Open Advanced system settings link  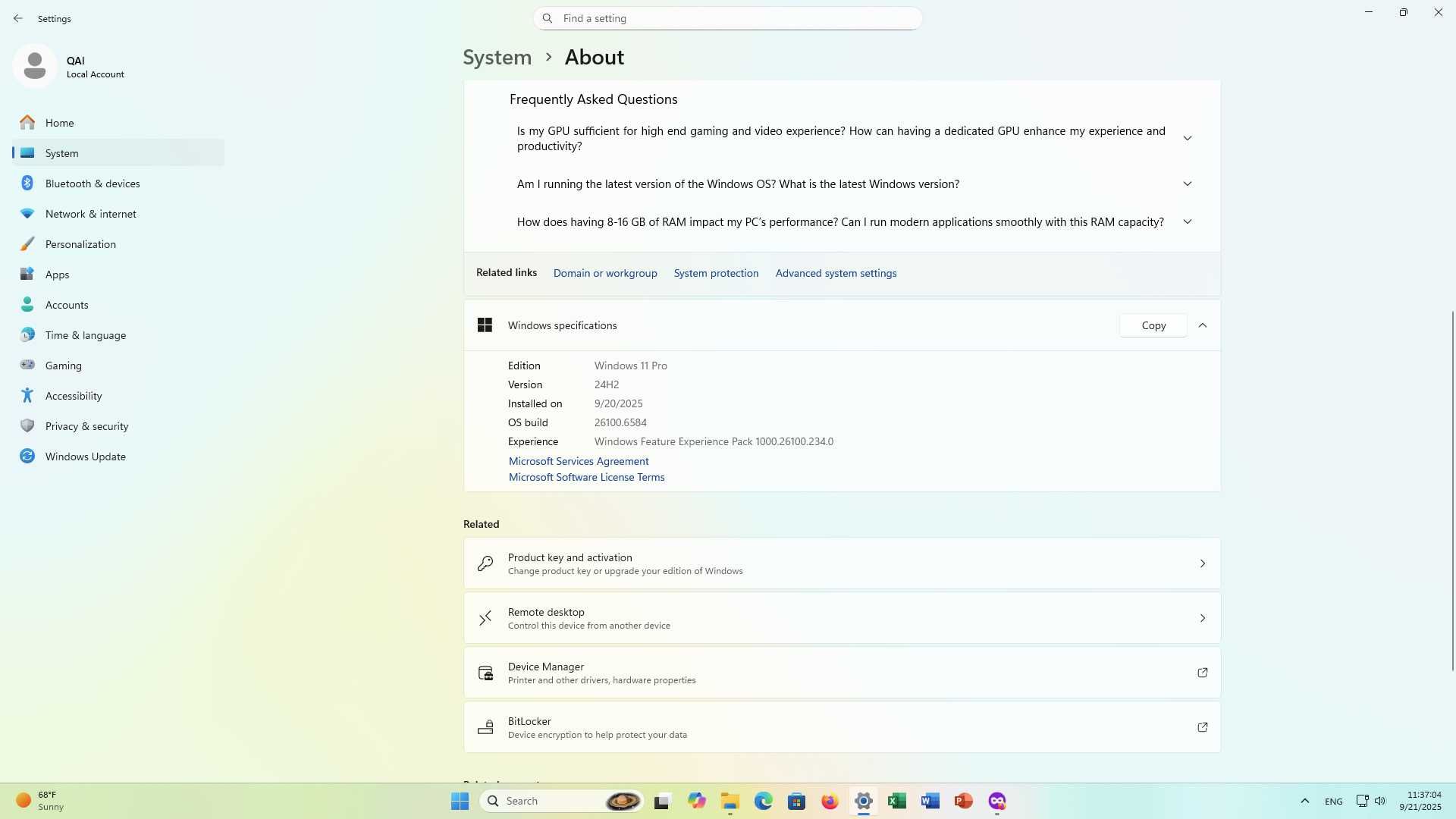836,273
